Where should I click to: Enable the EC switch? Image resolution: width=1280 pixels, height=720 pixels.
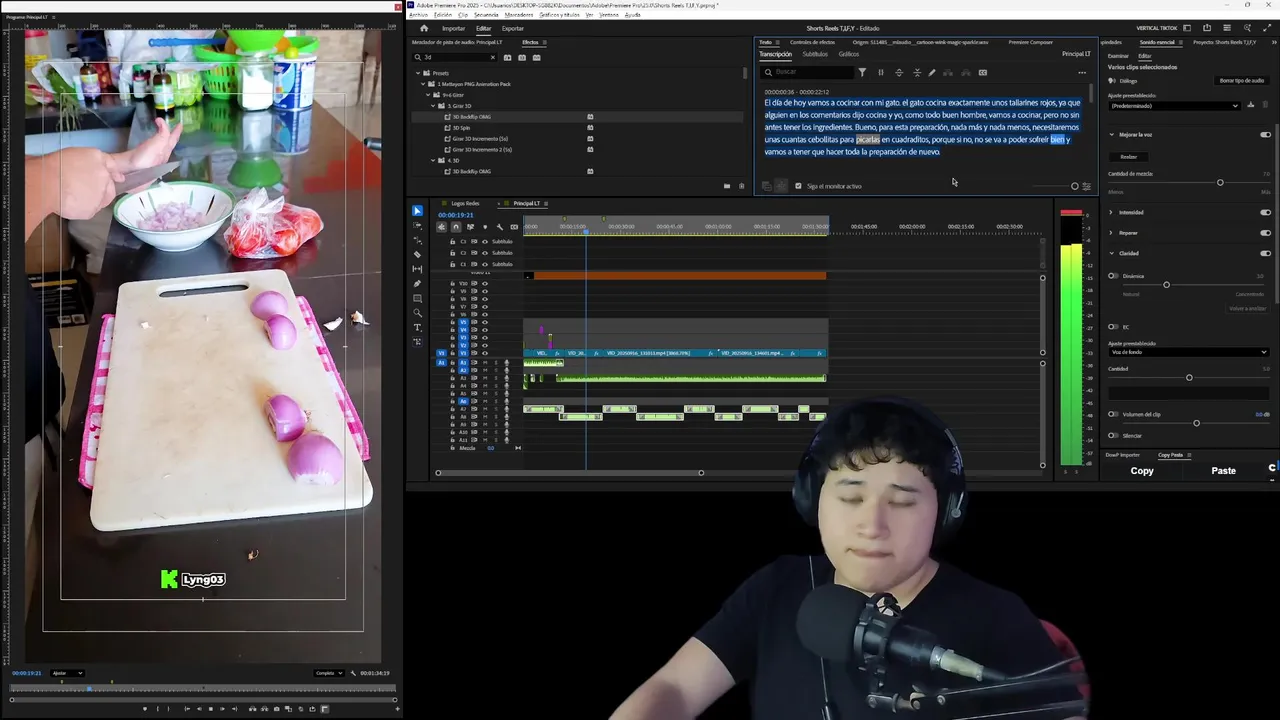point(1114,327)
